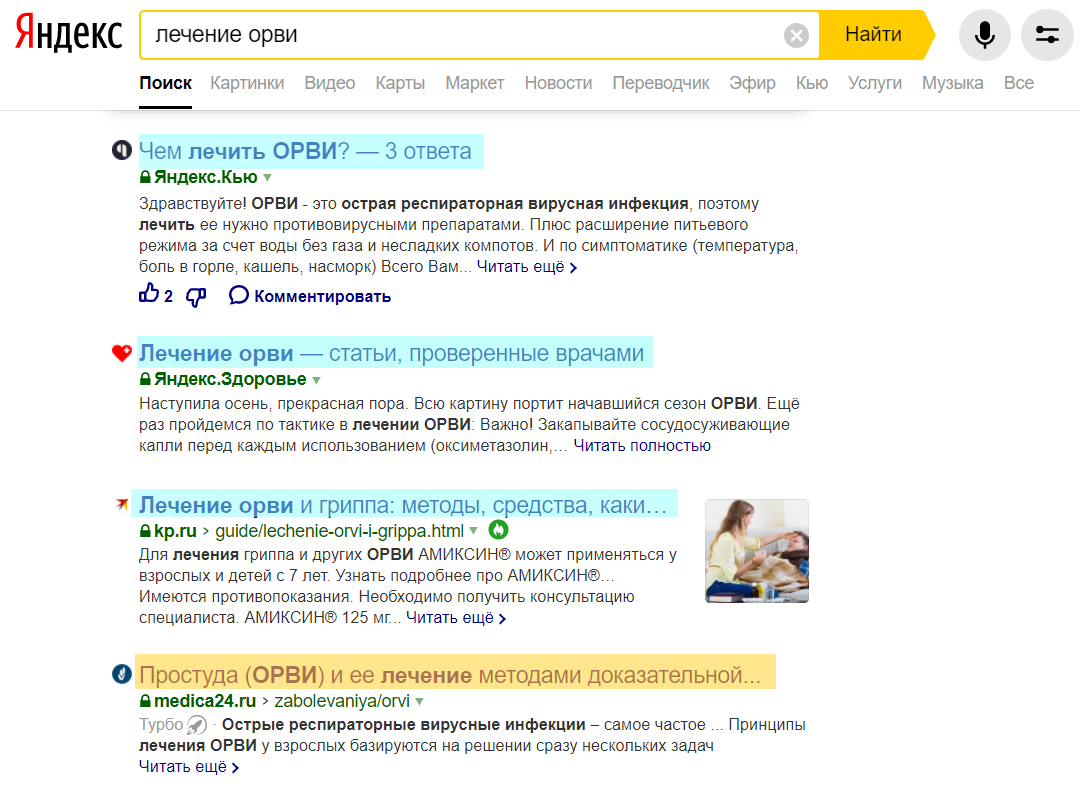Click Читать ещё in the kp.ru snippet
This screenshot has width=1080, height=794.
pos(456,618)
